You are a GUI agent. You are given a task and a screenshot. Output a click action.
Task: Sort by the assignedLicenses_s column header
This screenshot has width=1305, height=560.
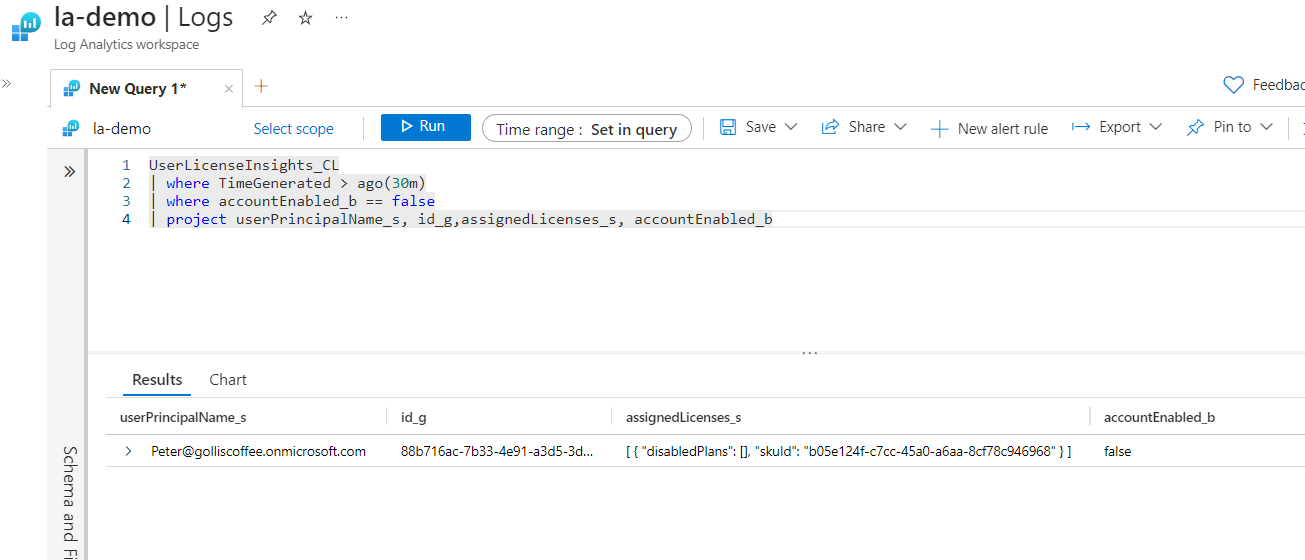[683, 417]
